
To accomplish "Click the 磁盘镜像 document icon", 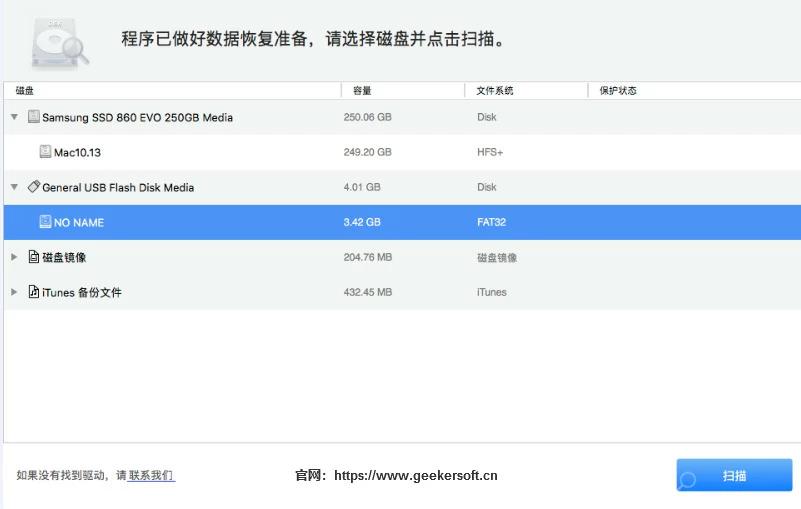I will 34,257.
